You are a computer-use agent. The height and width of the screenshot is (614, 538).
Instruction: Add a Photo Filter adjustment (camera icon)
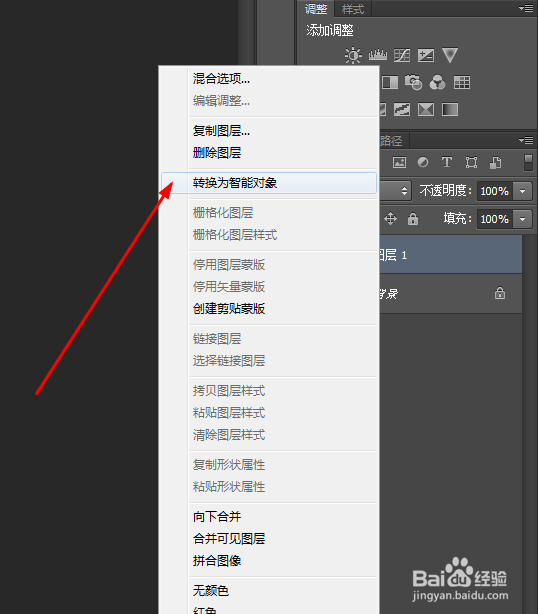413,82
